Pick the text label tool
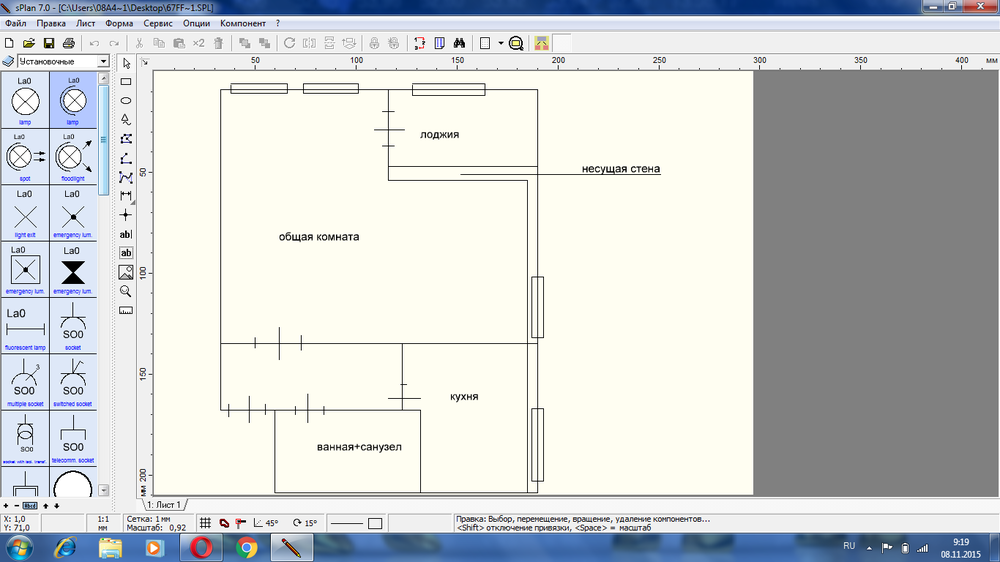 coord(126,234)
